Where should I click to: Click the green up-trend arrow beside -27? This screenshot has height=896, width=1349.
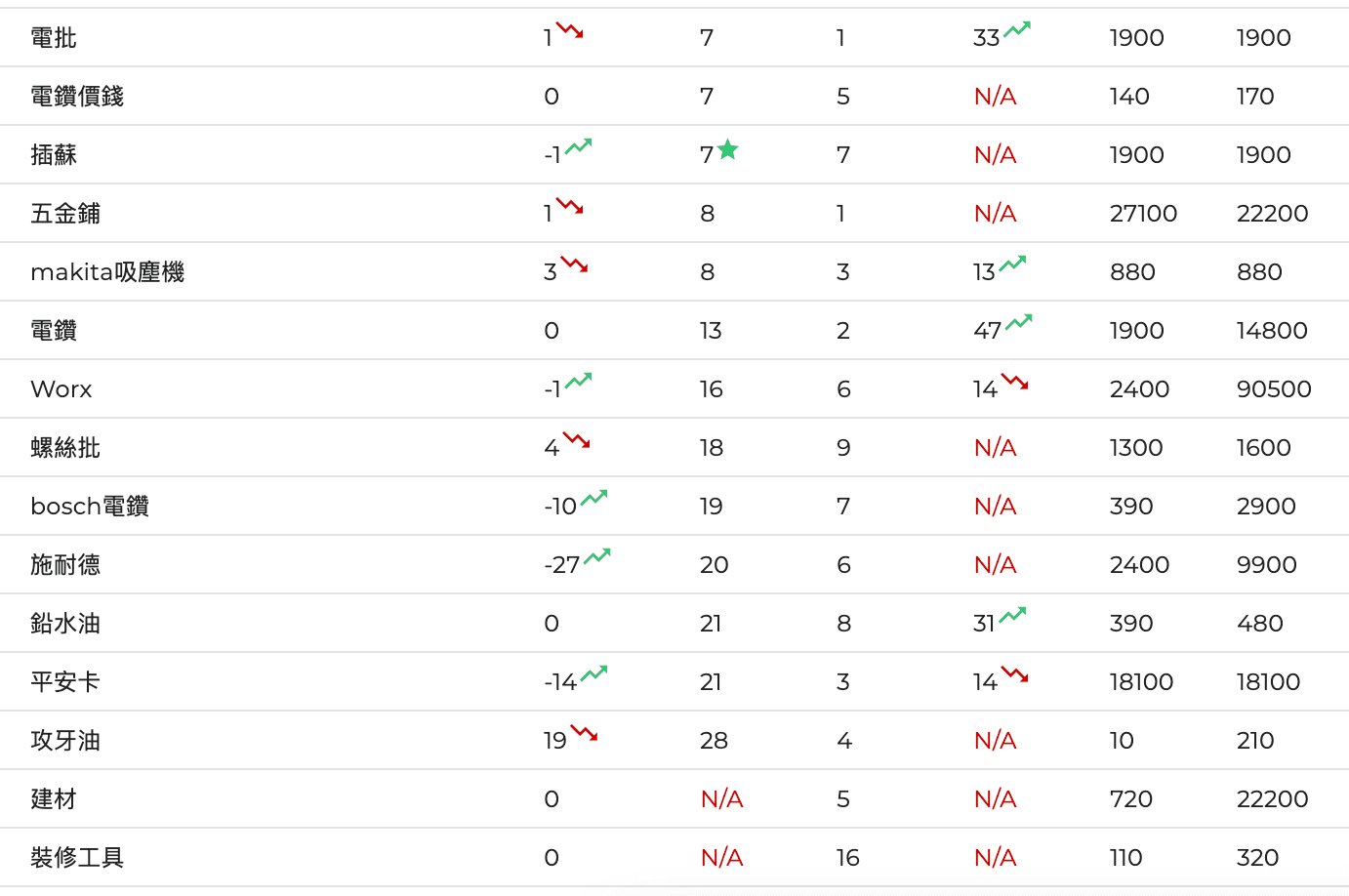(596, 556)
